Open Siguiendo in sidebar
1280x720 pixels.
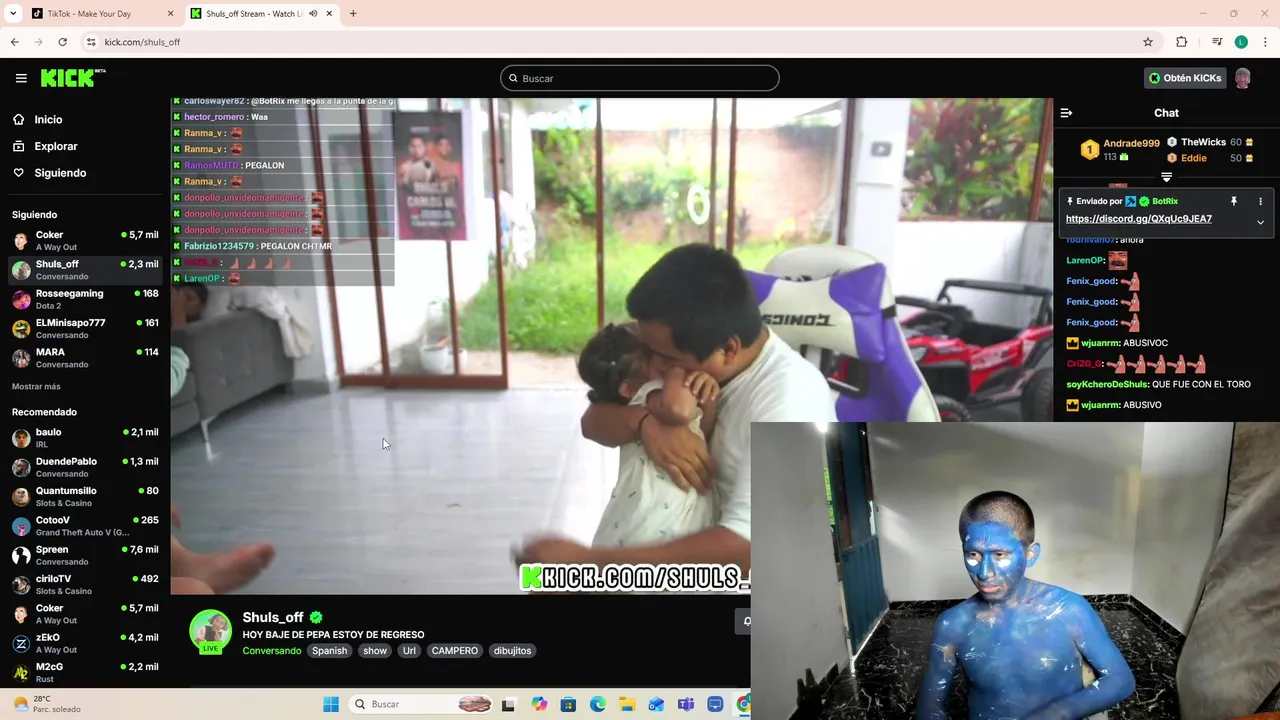[x=60, y=173]
